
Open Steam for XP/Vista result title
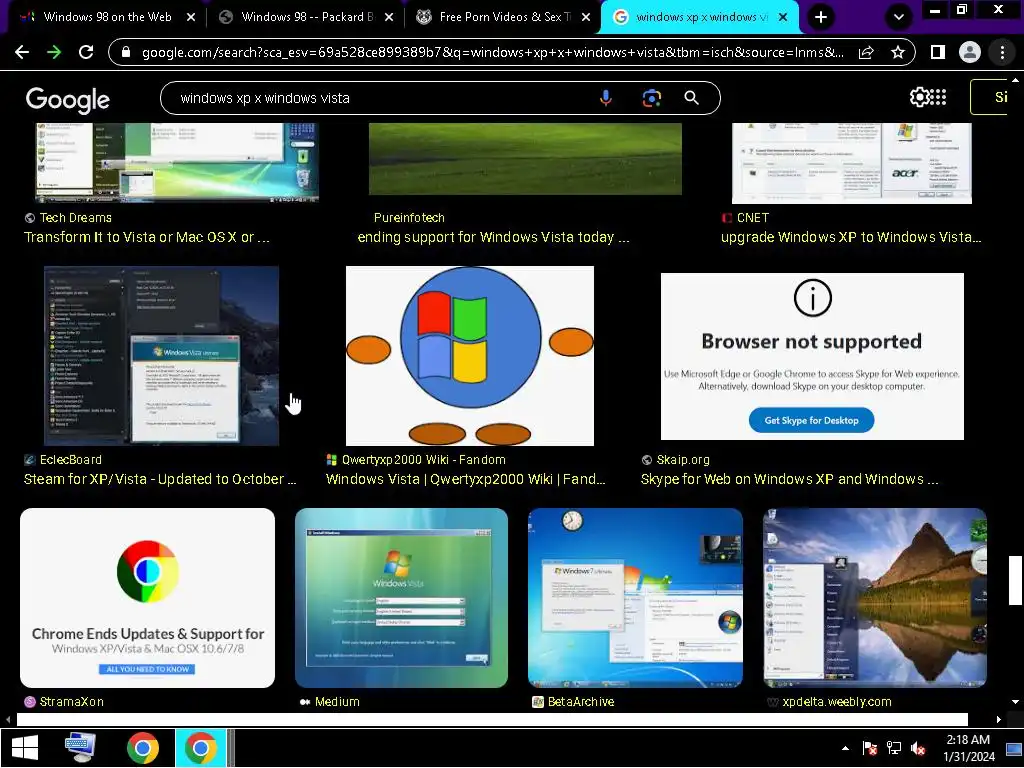click(160, 479)
